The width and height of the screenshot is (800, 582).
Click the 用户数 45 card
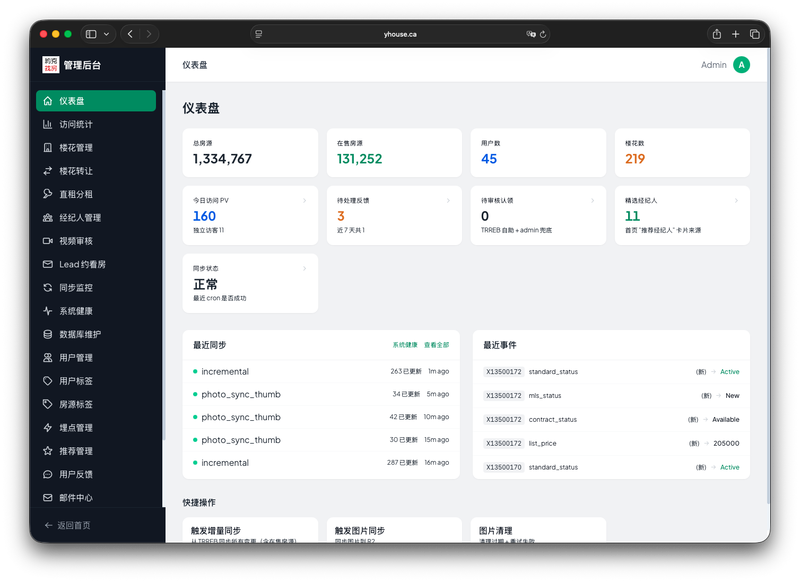pyautogui.click(x=538, y=153)
